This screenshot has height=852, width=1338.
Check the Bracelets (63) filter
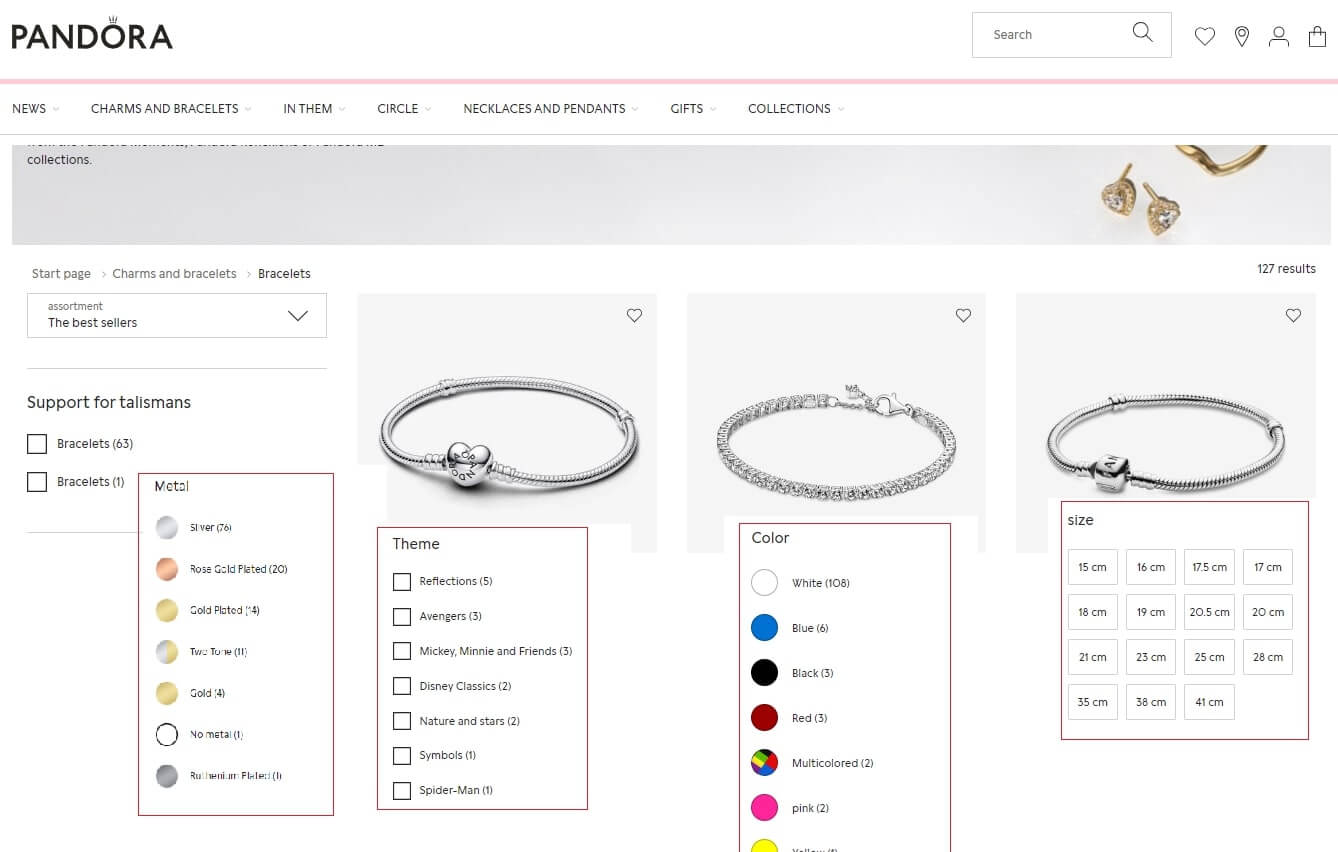37,444
